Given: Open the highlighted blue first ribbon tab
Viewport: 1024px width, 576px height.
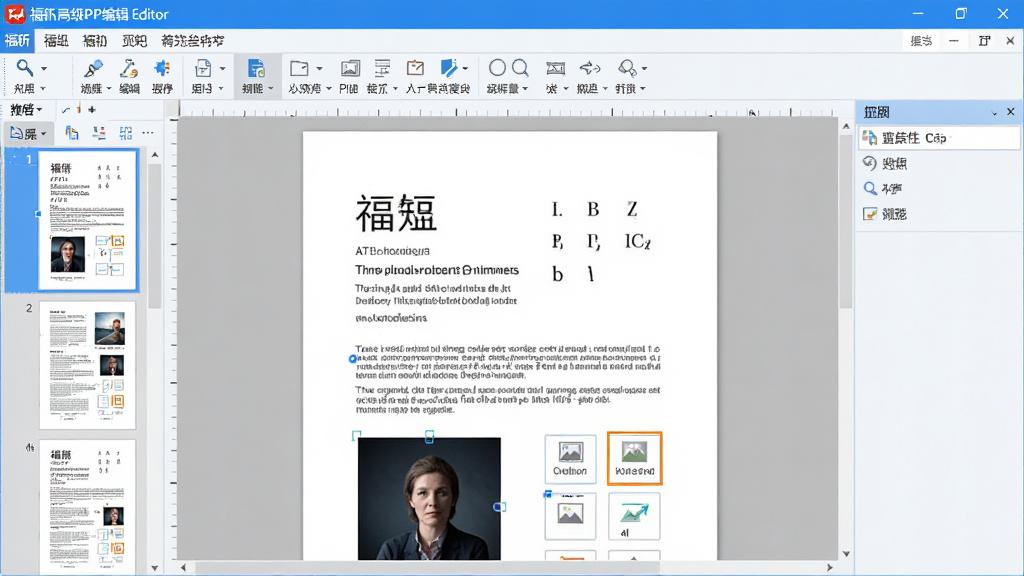Looking at the screenshot, I should point(17,40).
